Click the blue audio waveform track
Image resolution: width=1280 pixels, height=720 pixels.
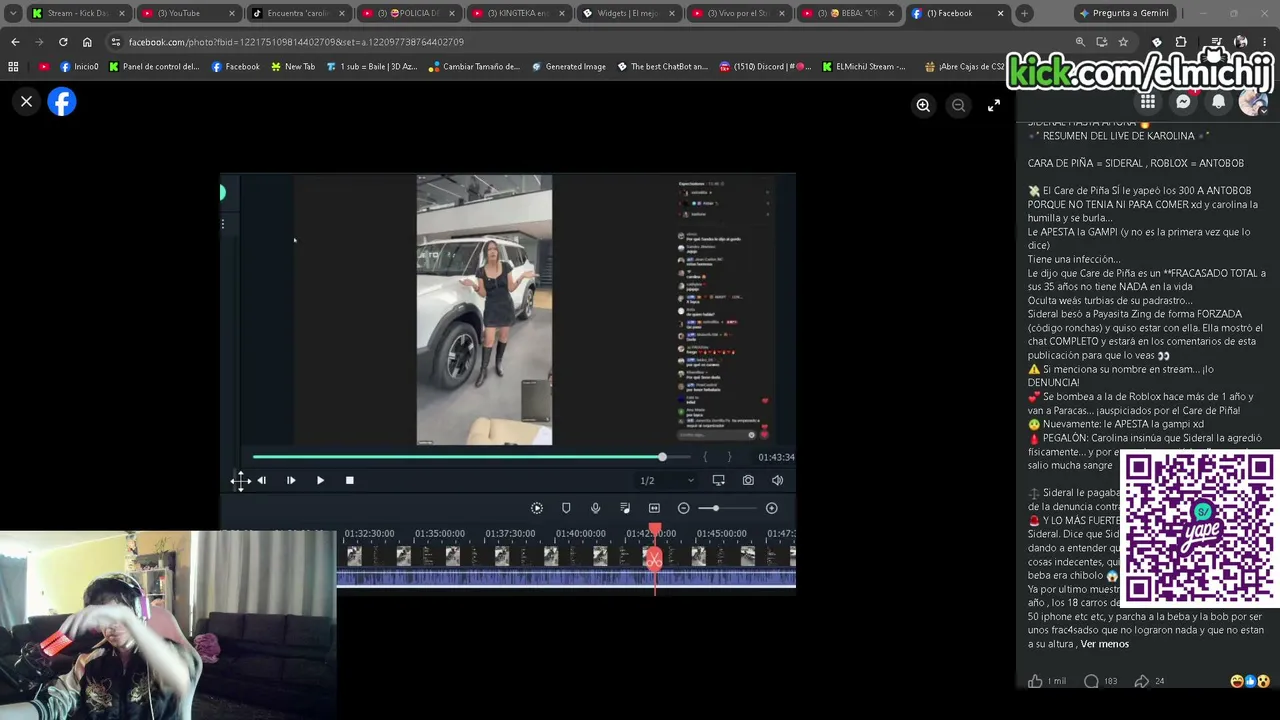[x=566, y=577]
